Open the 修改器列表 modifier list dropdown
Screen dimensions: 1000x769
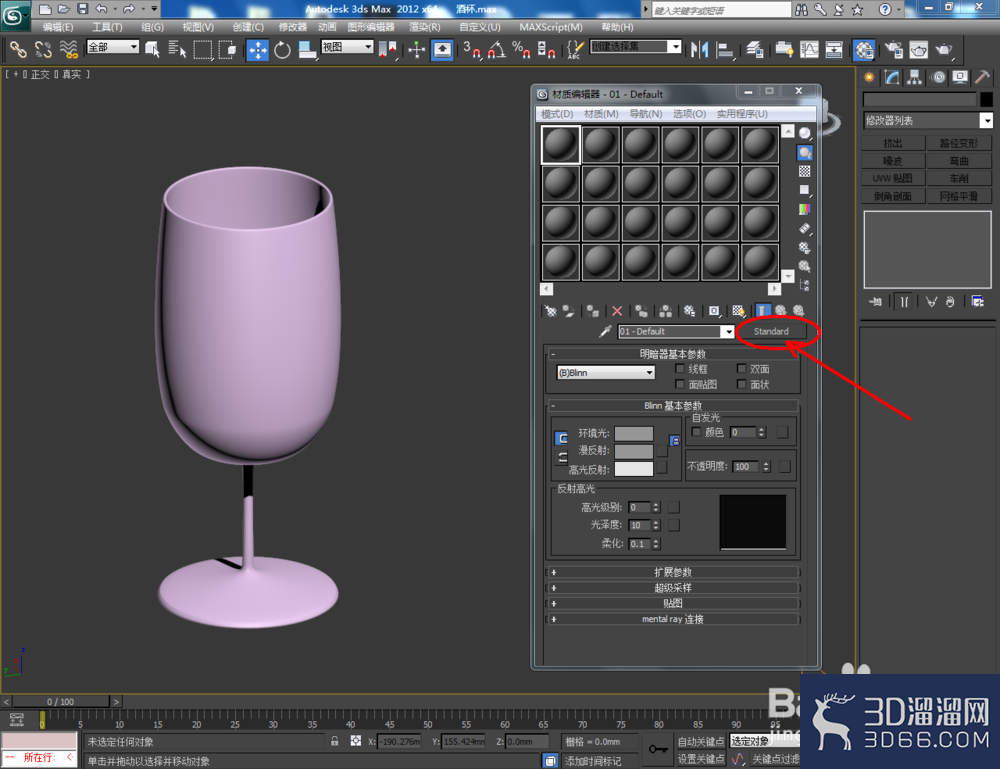(x=928, y=121)
